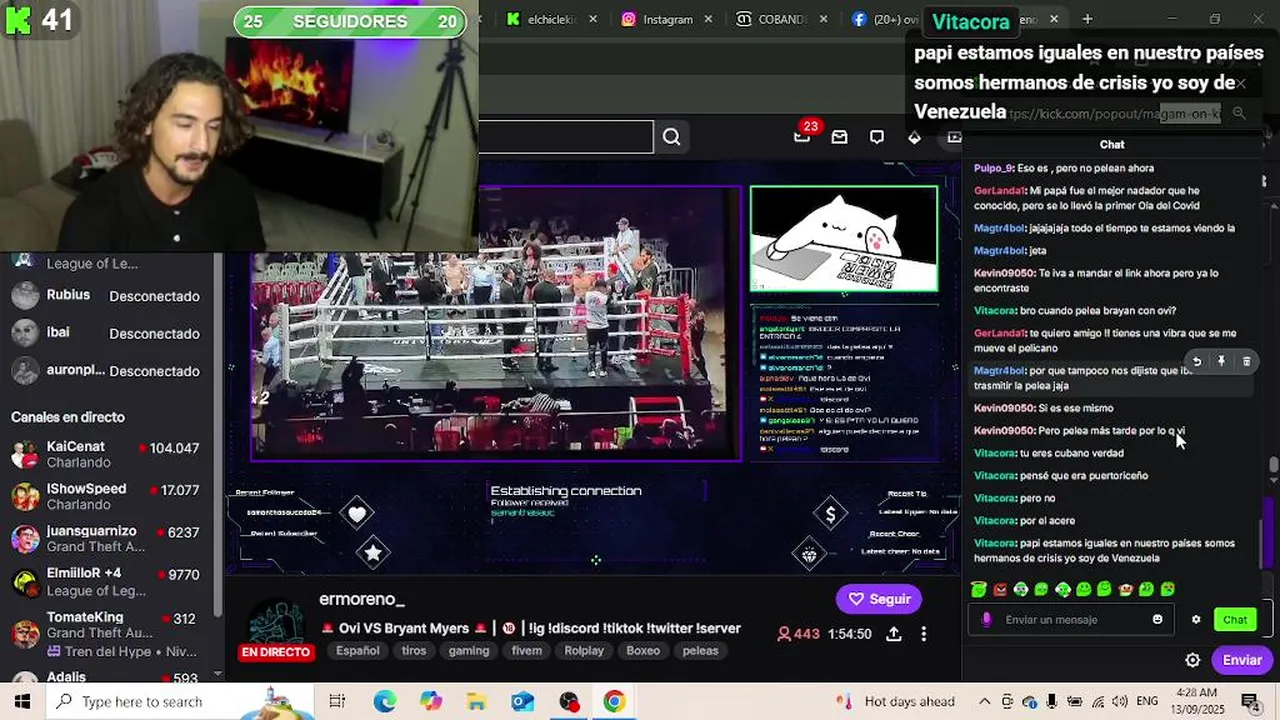The image size is (1280, 720).
Task: Click the share upload icon beside stream timer
Action: (893, 634)
